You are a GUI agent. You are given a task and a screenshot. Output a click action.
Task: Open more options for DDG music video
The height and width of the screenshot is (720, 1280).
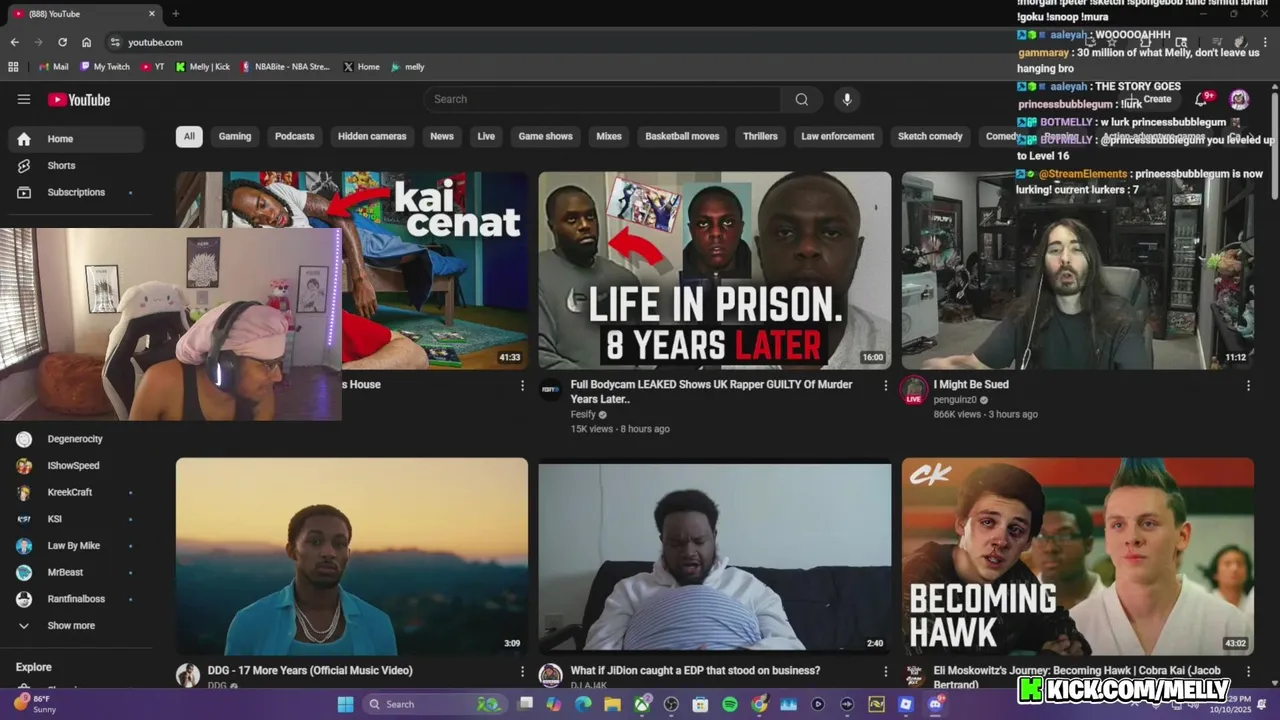click(x=522, y=671)
